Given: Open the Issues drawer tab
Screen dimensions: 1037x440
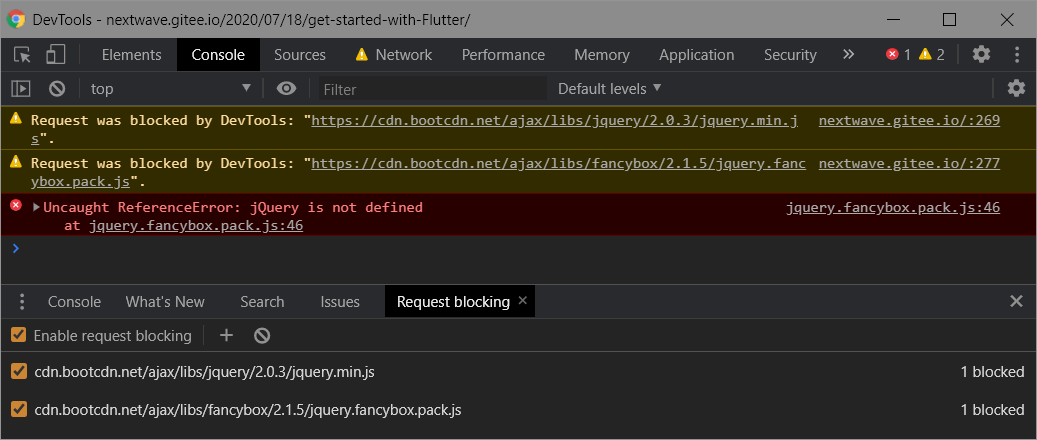Looking at the screenshot, I should 340,302.
